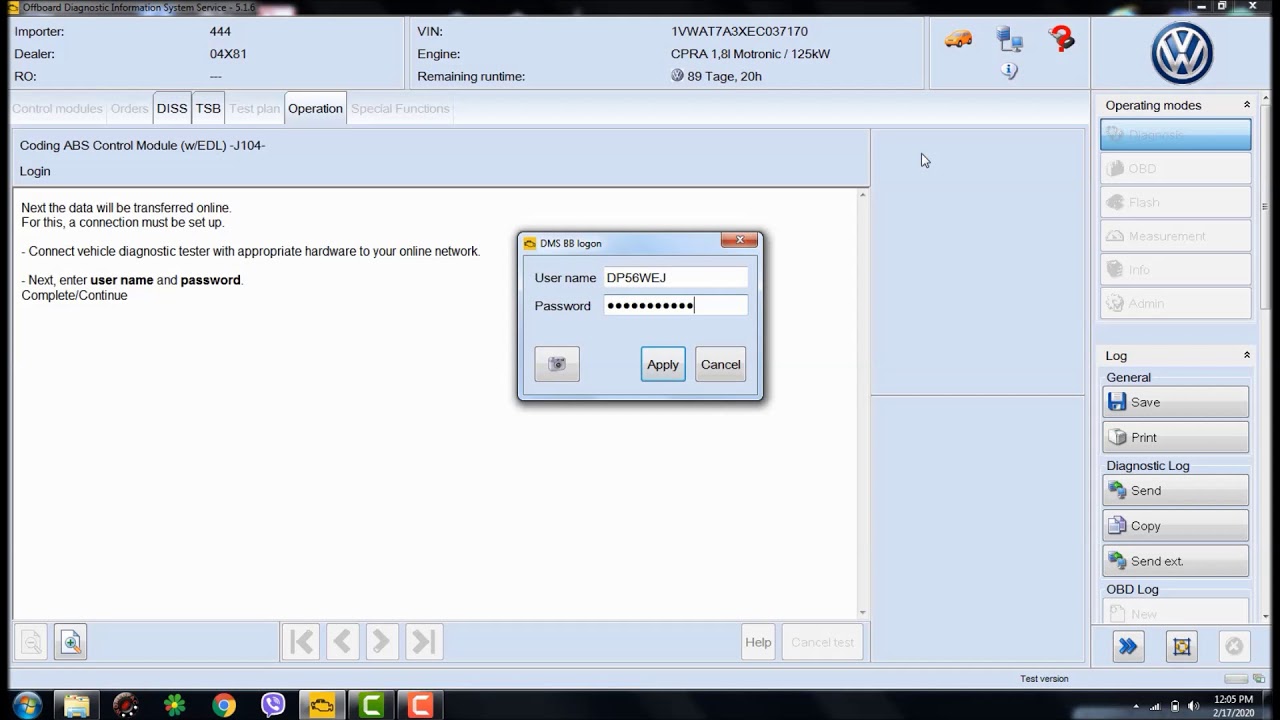Select the Flash operating mode
The height and width of the screenshot is (720, 1280).
pyautogui.click(x=1176, y=202)
